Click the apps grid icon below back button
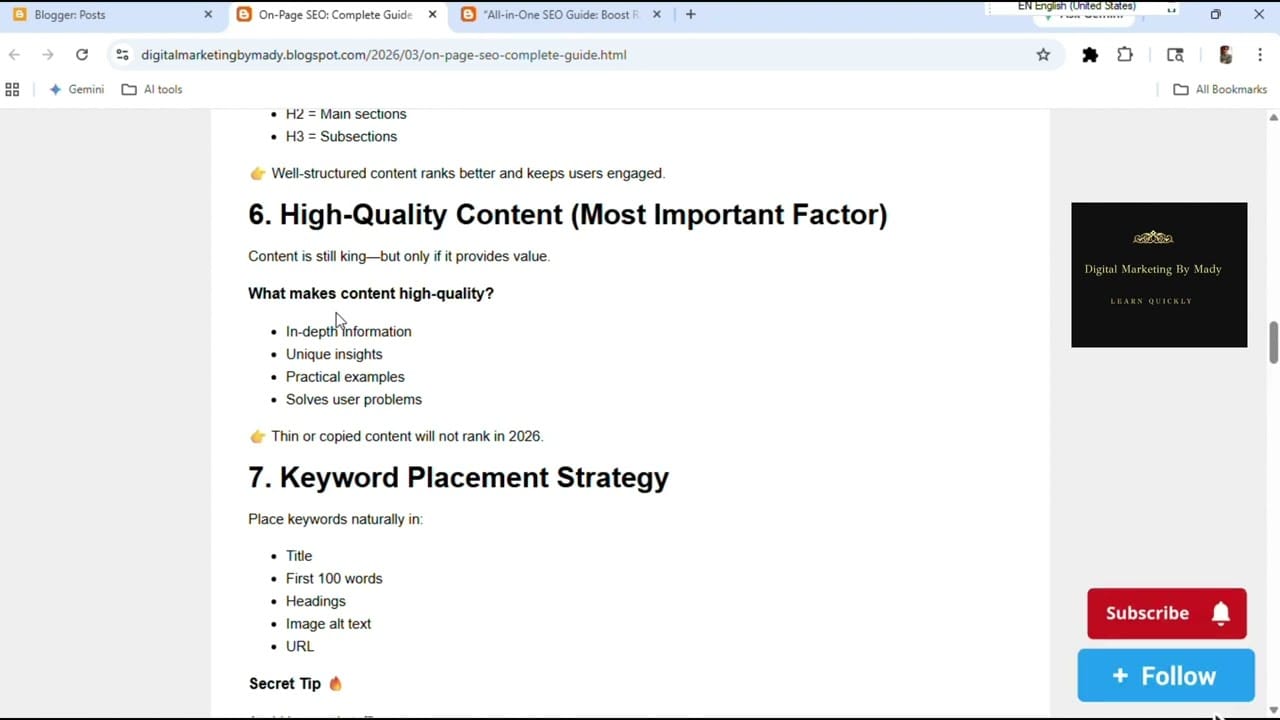 [12, 89]
